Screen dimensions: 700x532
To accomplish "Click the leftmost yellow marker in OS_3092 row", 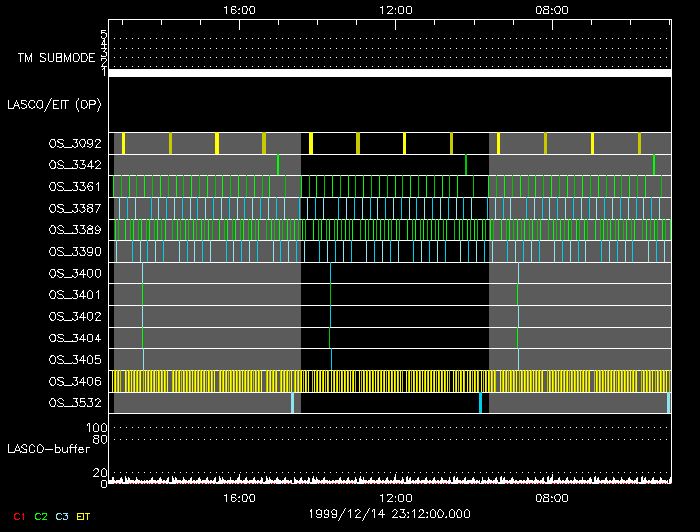I will tap(123, 143).
